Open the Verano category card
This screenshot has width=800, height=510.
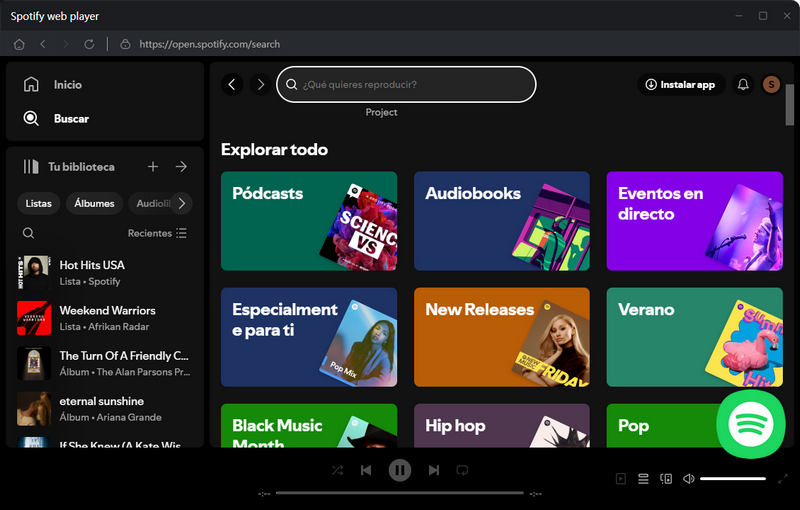694,337
